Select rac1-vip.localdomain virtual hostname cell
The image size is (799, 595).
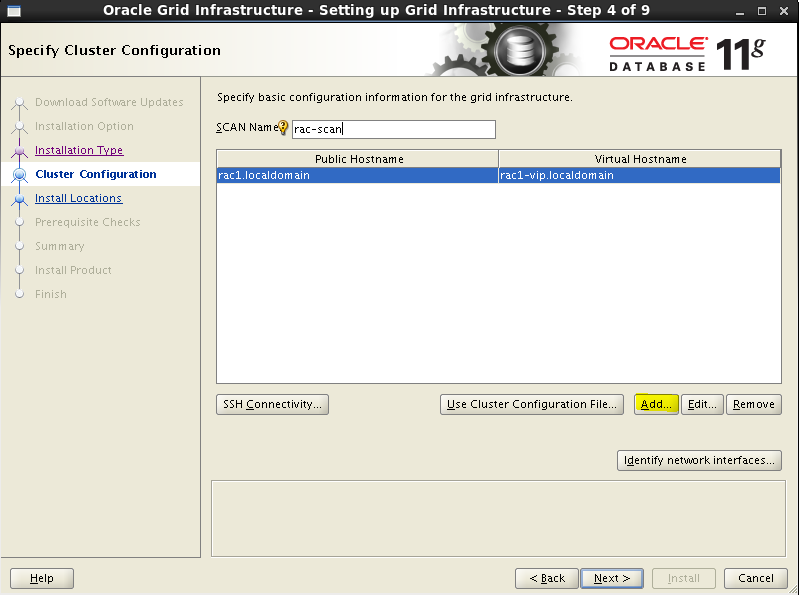(640, 175)
